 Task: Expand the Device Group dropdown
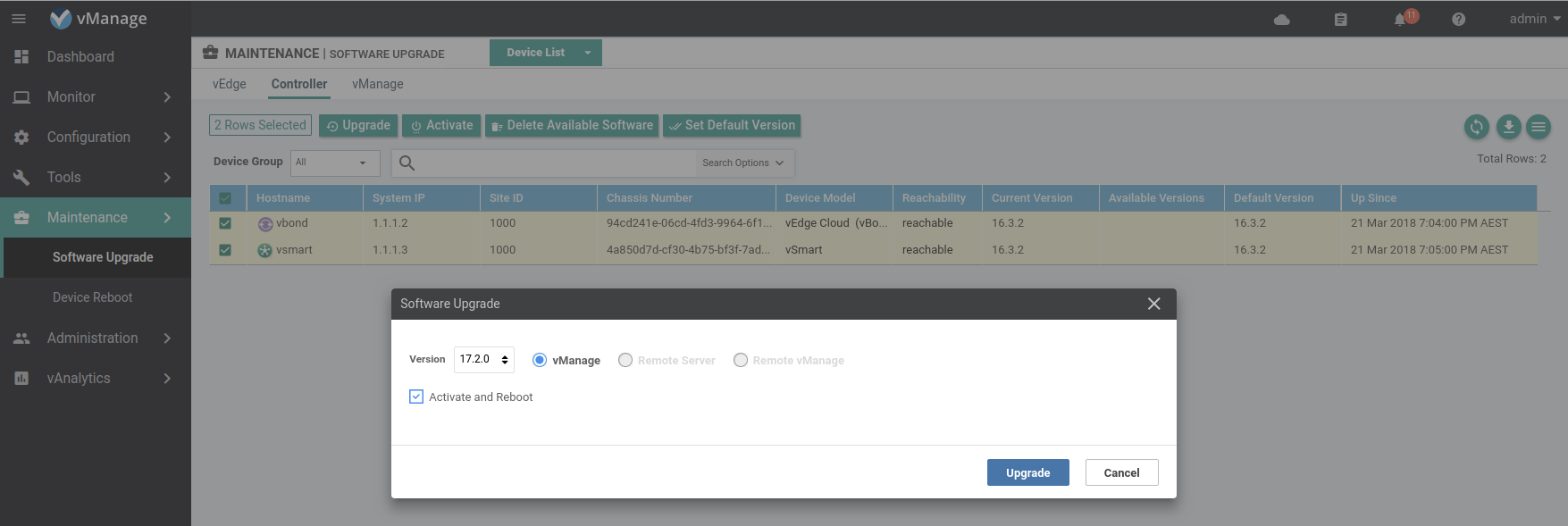pyautogui.click(x=334, y=163)
